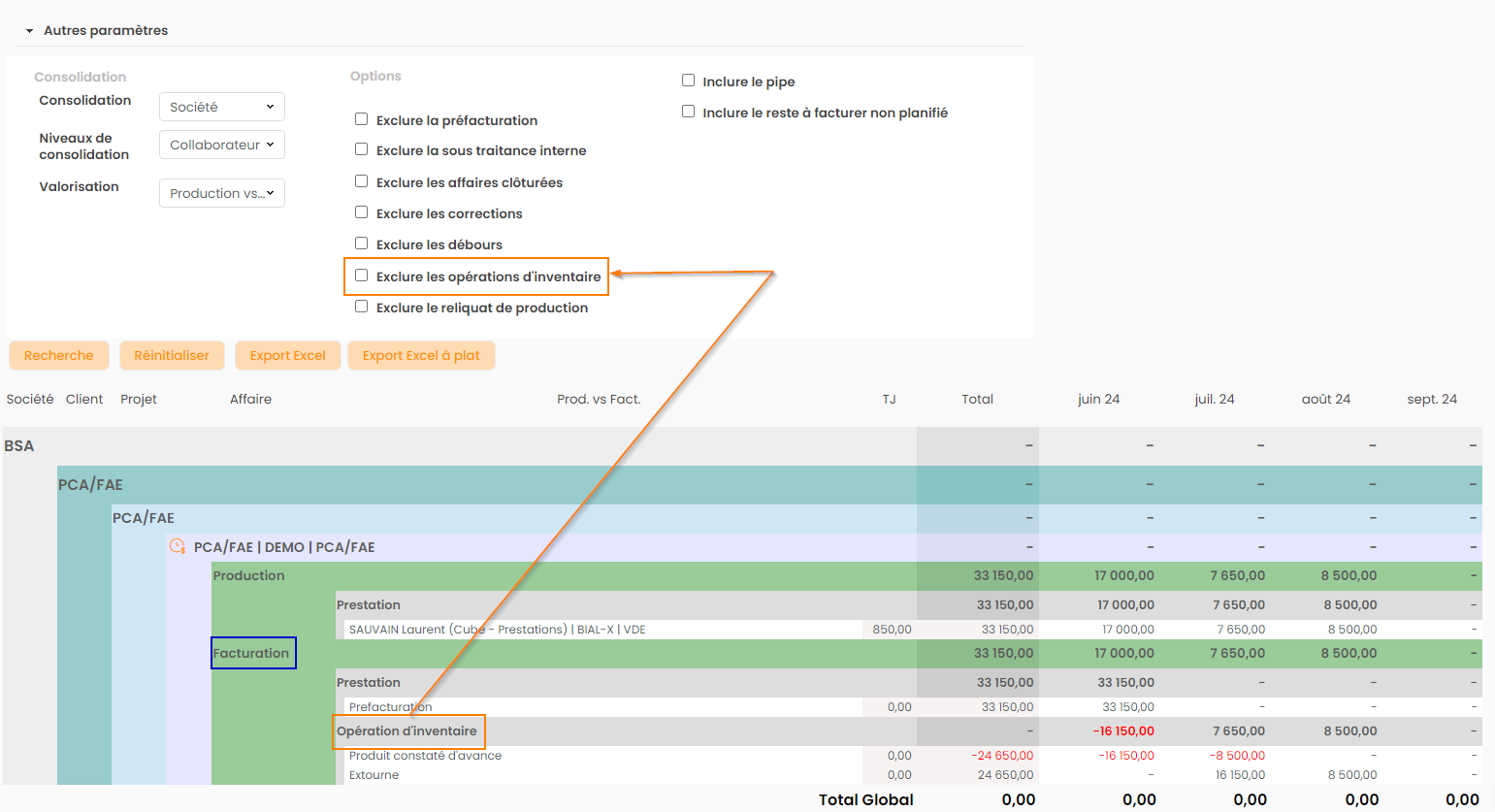
Task: Click the Réinitialiser button
Action: point(172,356)
